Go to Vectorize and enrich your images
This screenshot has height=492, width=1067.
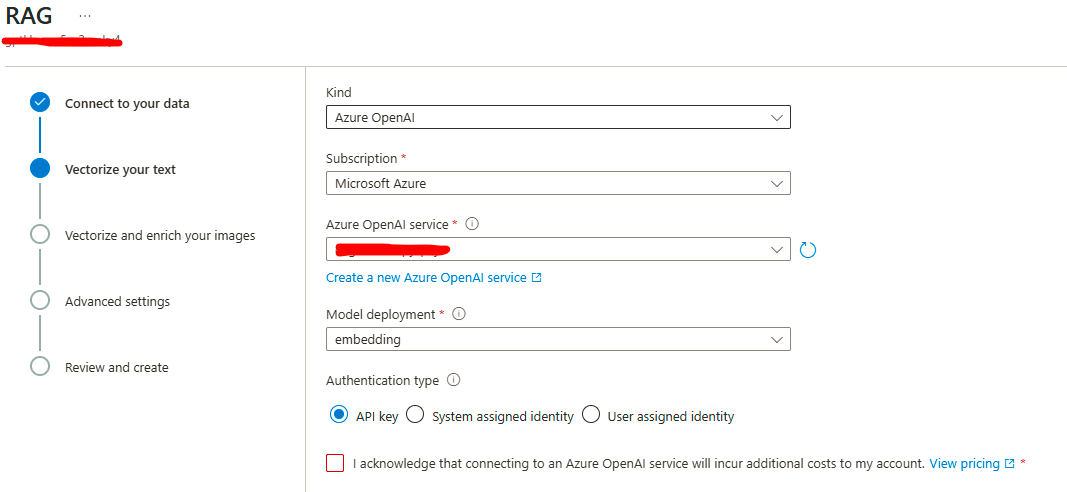[160, 235]
